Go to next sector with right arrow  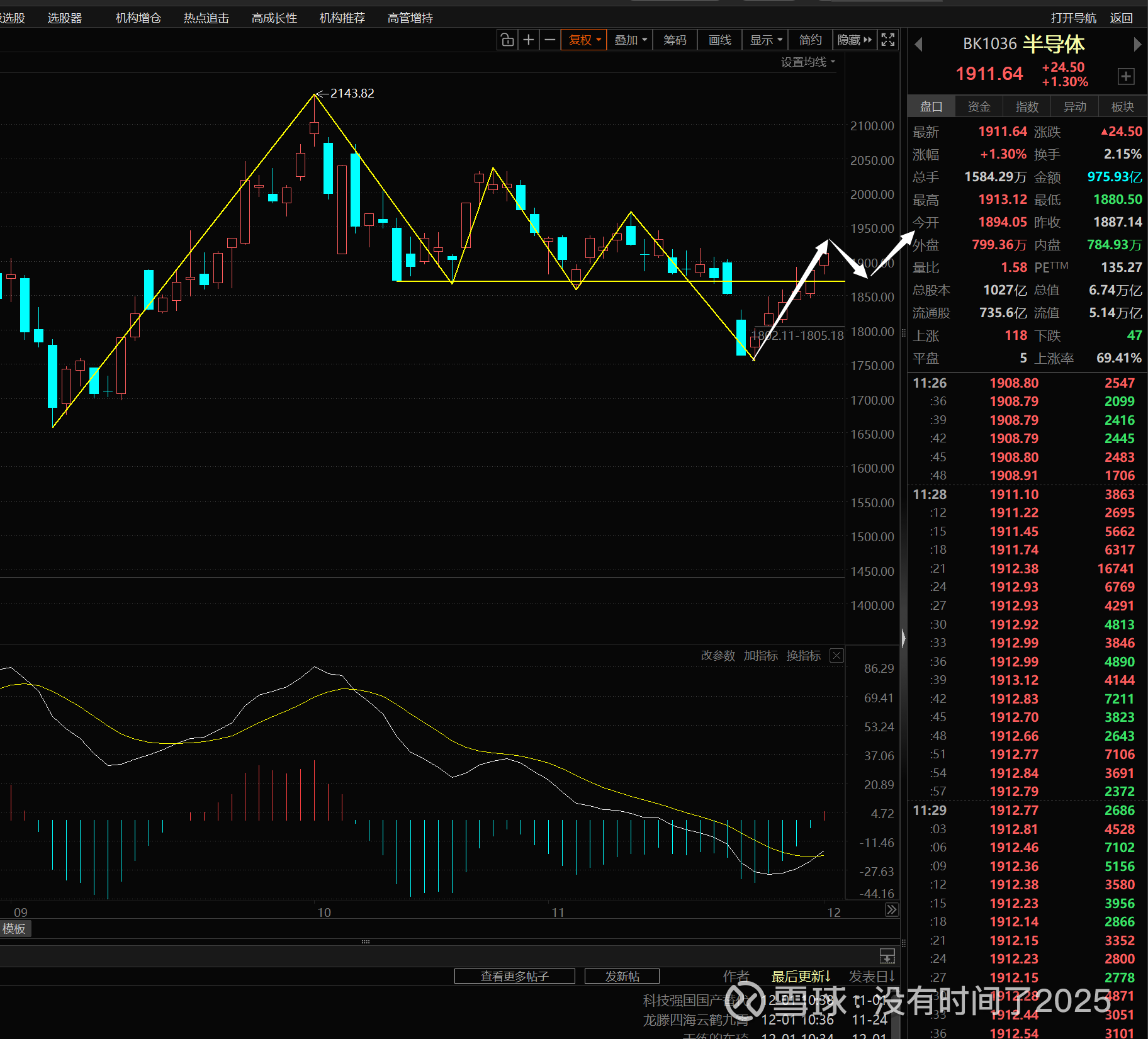click(1137, 44)
